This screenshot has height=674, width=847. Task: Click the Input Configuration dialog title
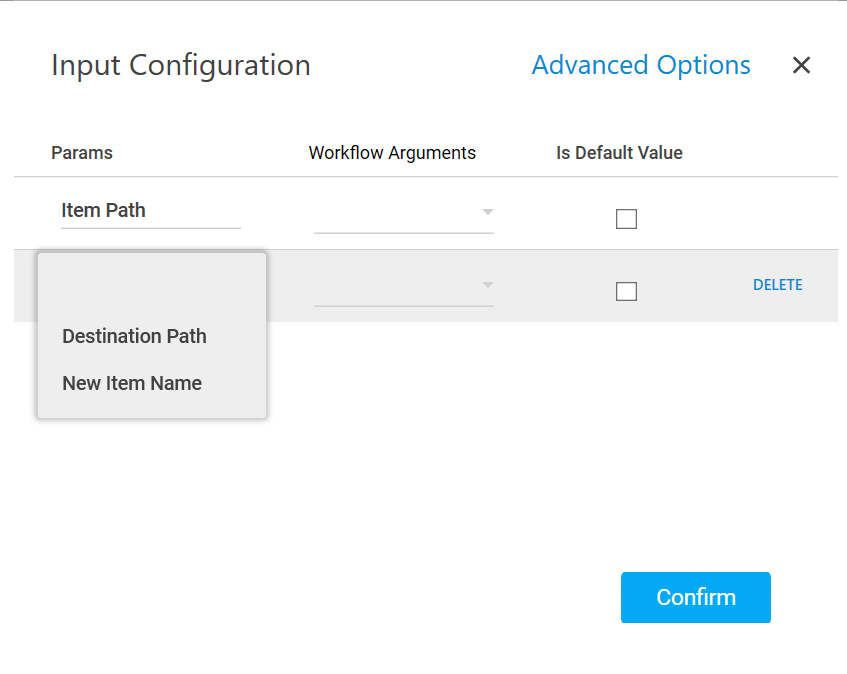click(181, 66)
